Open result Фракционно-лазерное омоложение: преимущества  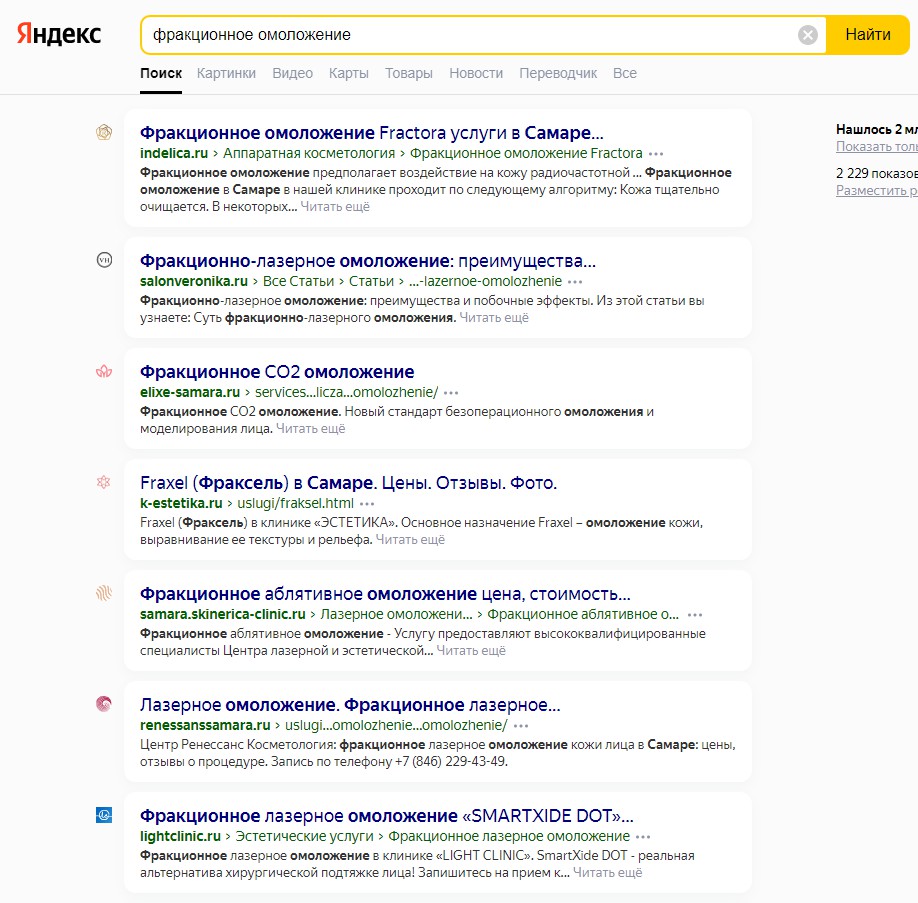click(x=368, y=261)
